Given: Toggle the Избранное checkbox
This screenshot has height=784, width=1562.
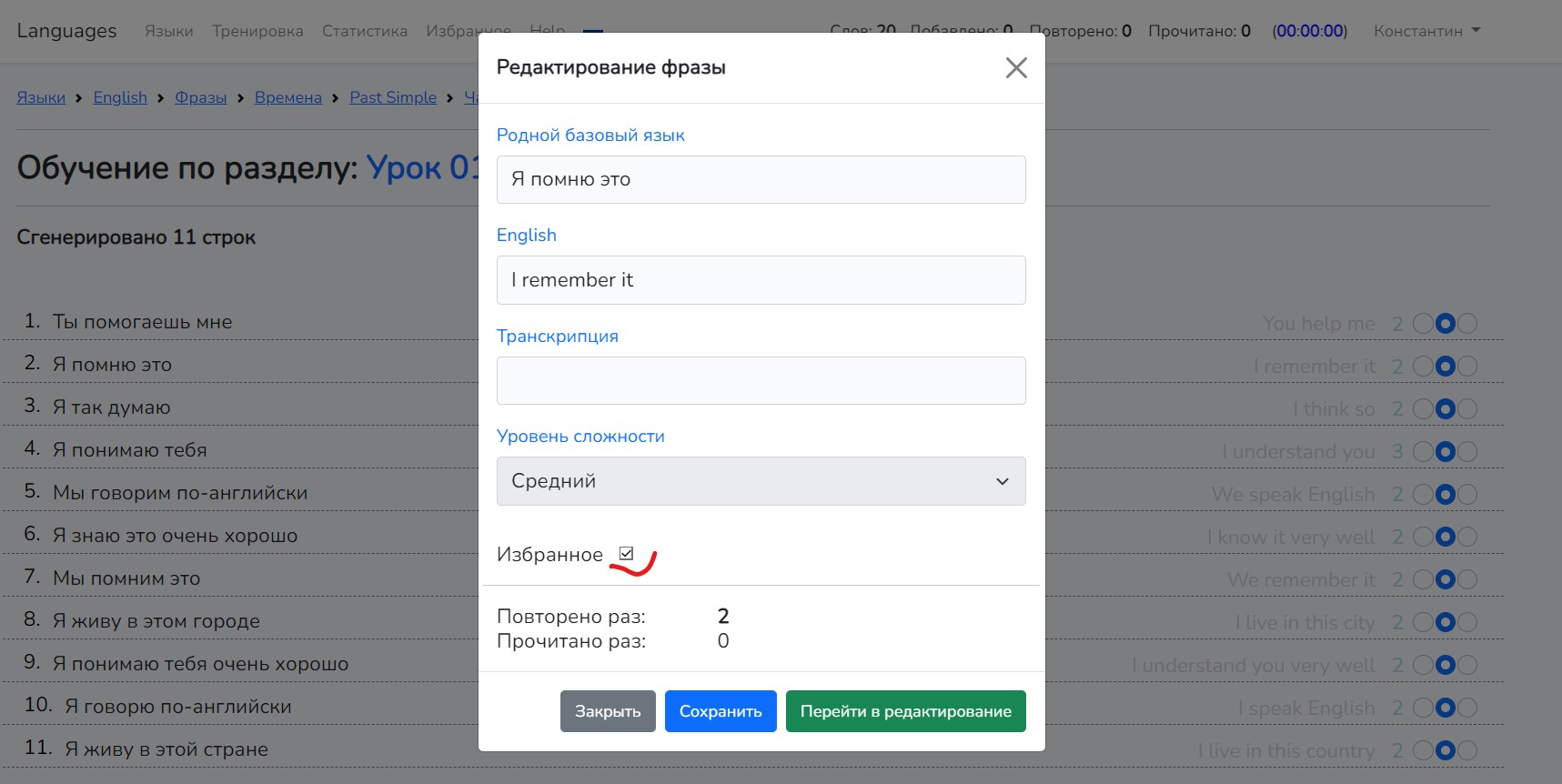Looking at the screenshot, I should [626, 554].
